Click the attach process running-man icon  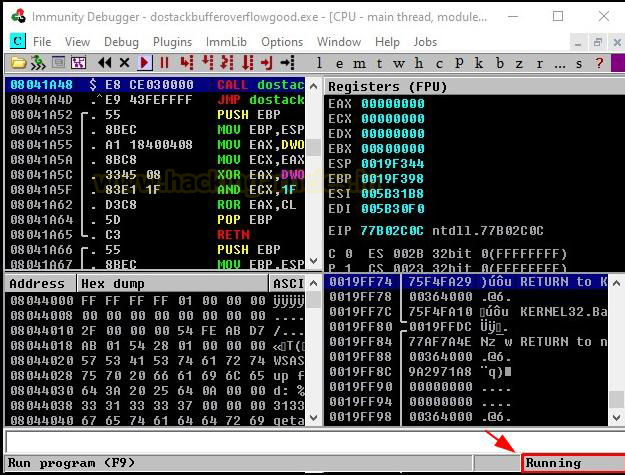(x=38, y=63)
